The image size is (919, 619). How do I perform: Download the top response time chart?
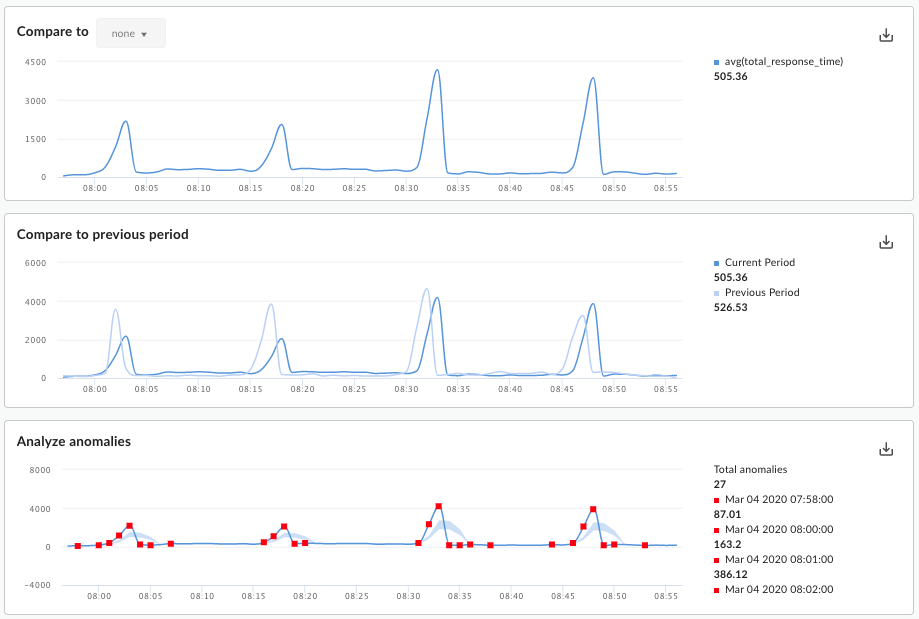click(x=885, y=34)
